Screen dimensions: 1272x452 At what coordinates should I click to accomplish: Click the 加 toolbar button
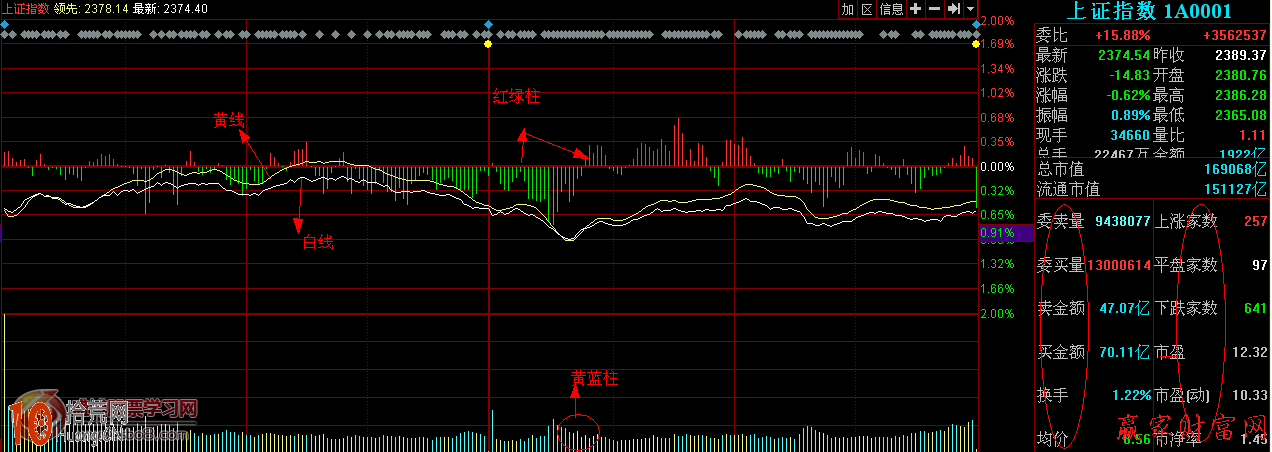tap(848, 9)
